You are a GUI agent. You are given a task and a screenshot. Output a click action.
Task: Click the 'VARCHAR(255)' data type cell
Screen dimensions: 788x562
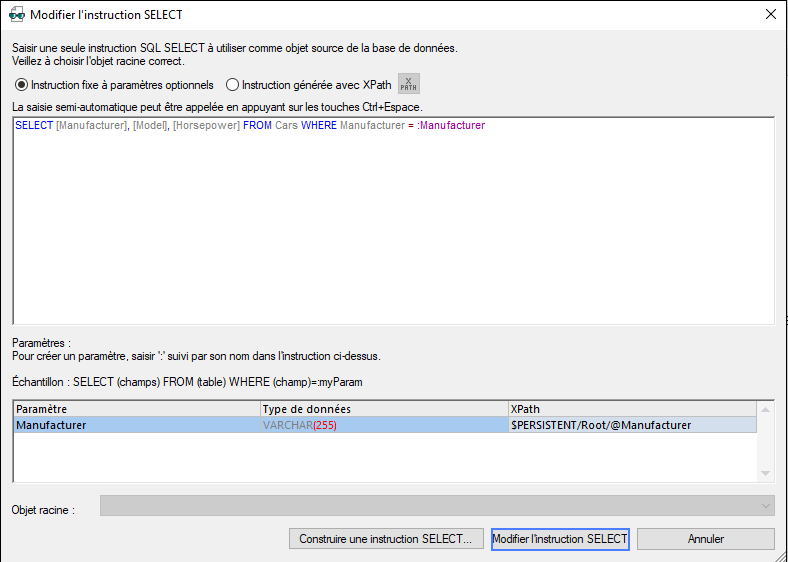384,425
